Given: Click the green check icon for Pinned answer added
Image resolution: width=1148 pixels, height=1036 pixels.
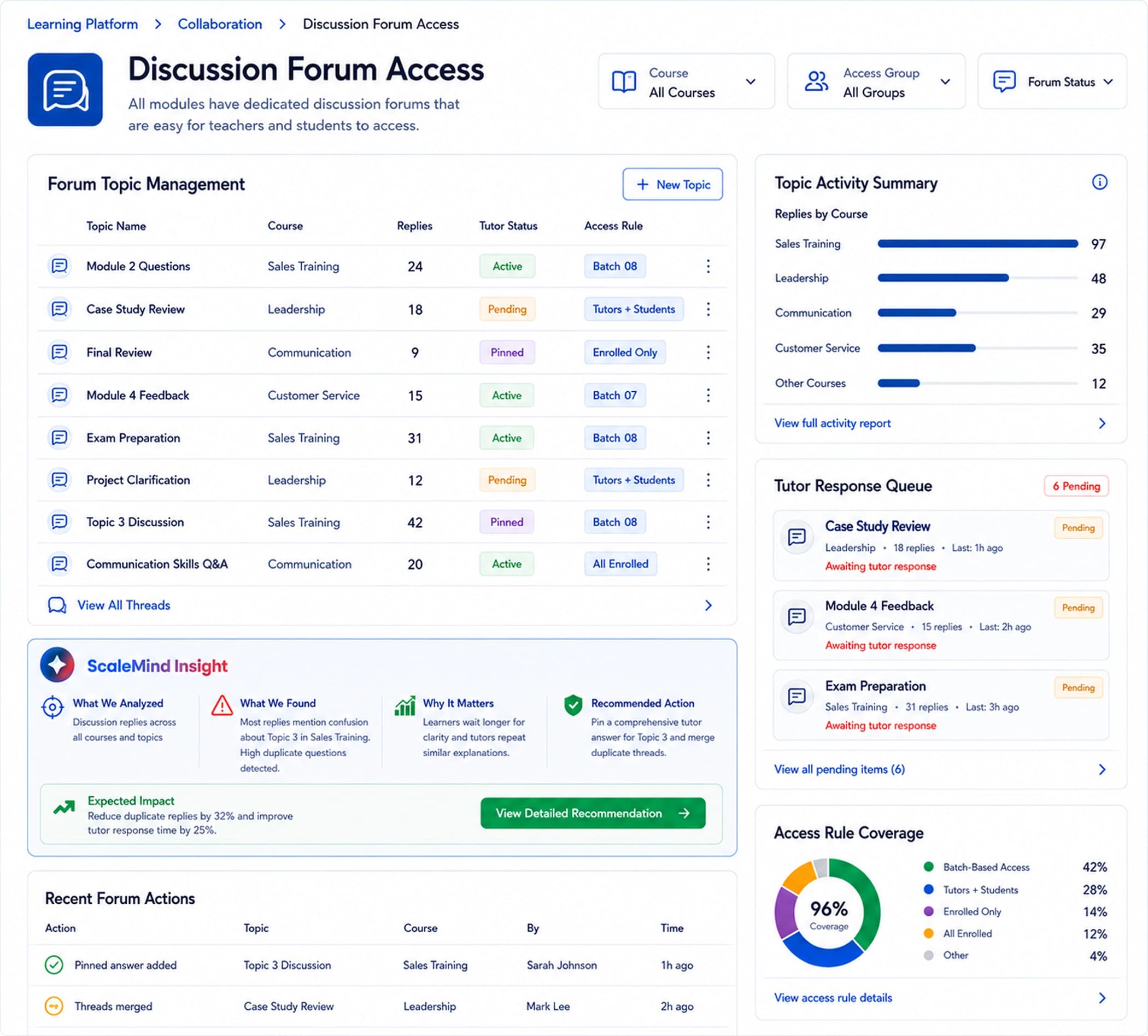Looking at the screenshot, I should [54, 965].
